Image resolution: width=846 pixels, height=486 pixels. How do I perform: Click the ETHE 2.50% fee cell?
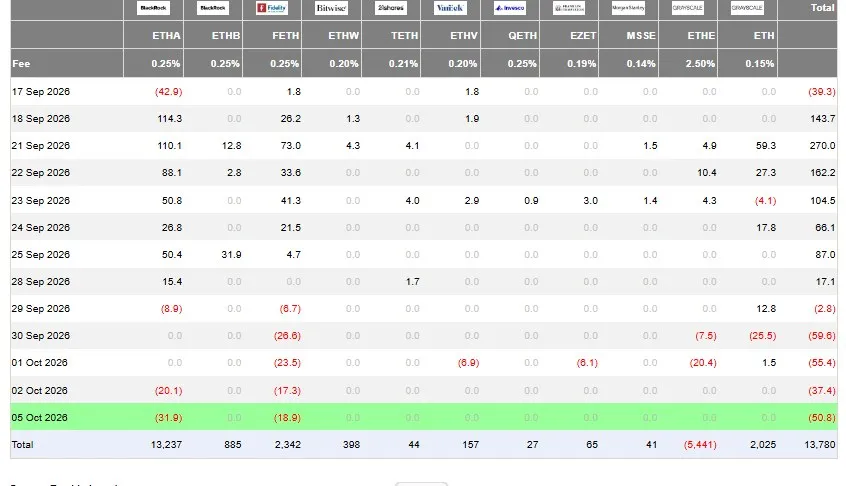700,64
